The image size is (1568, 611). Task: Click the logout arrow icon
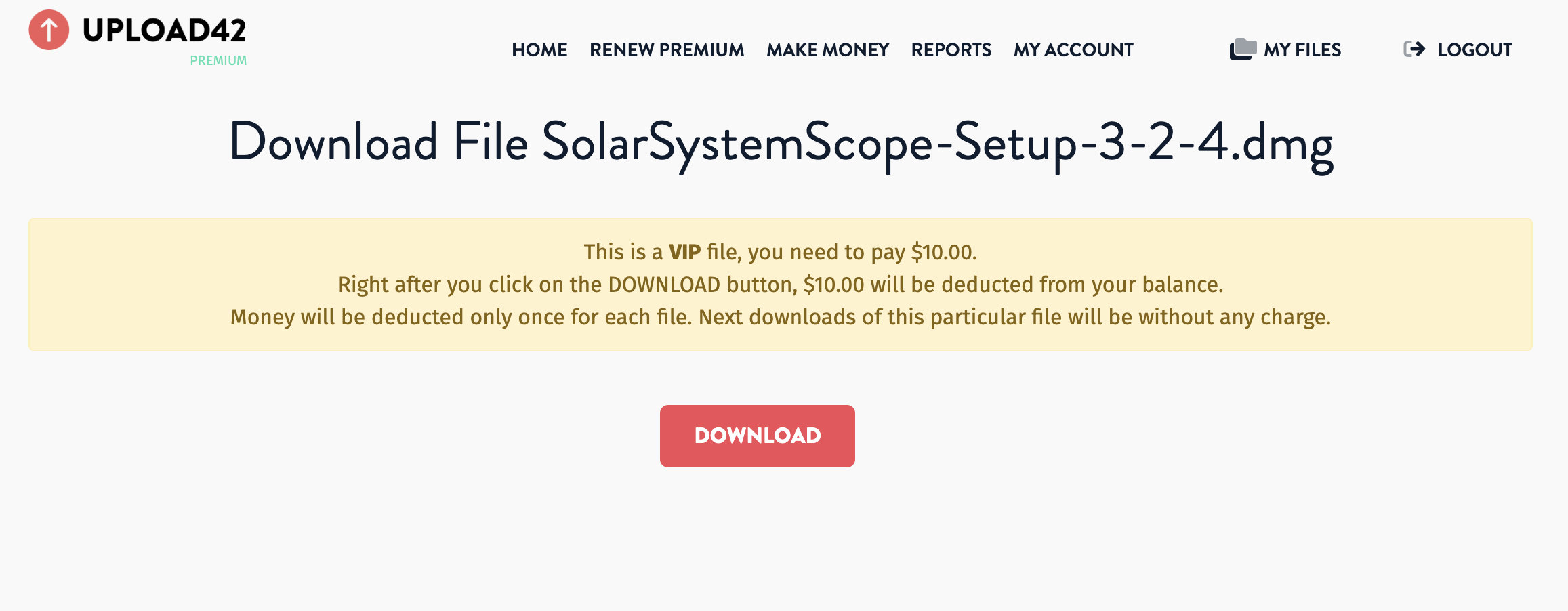[x=1414, y=49]
